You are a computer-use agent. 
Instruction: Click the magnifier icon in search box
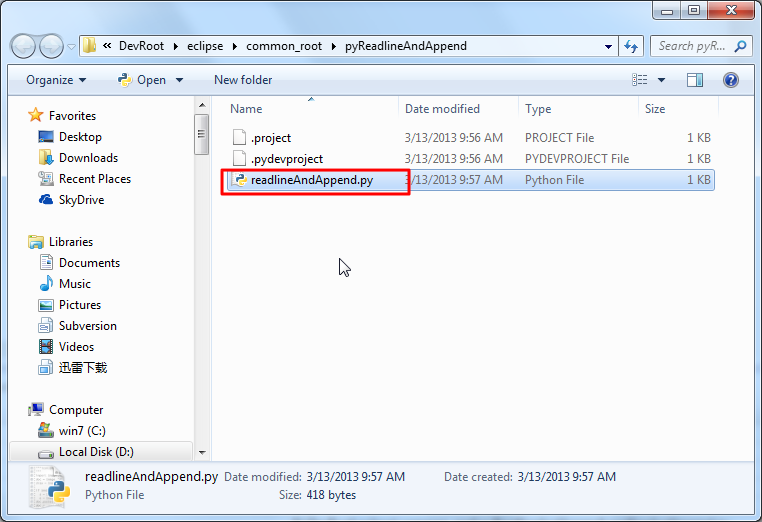pos(740,46)
